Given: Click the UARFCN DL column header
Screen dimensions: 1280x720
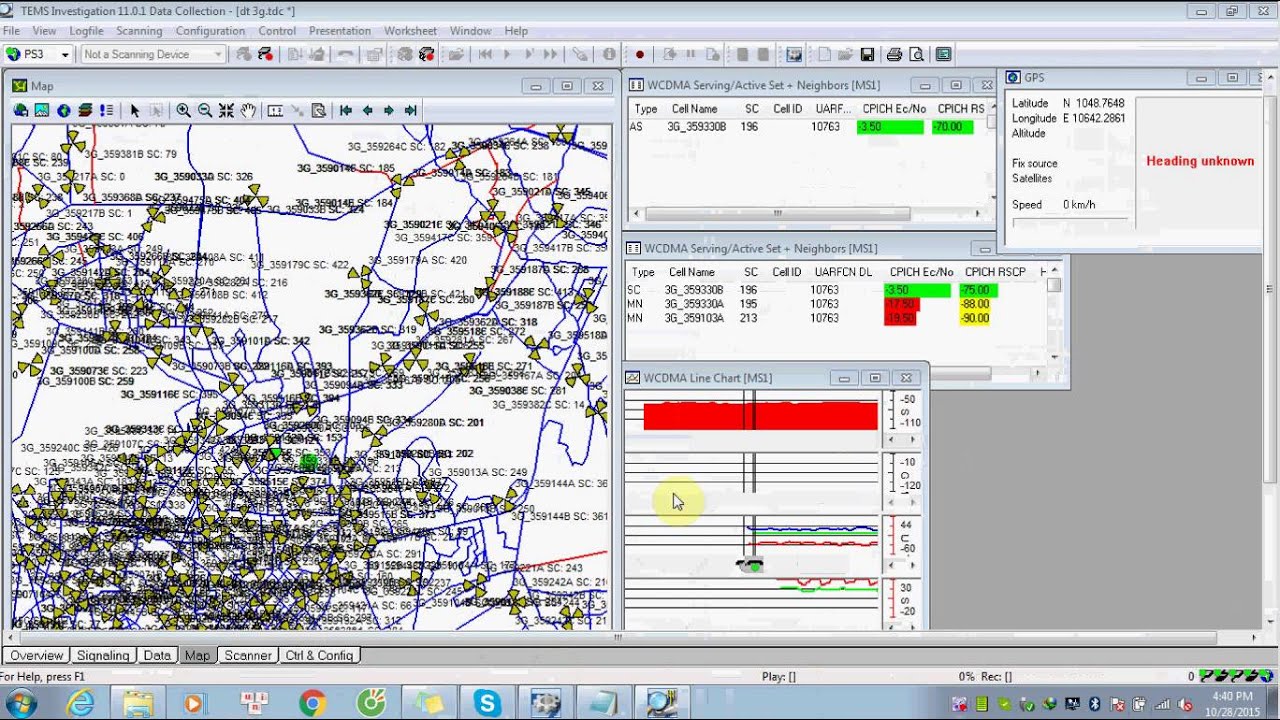Looking at the screenshot, I should click(x=843, y=272).
